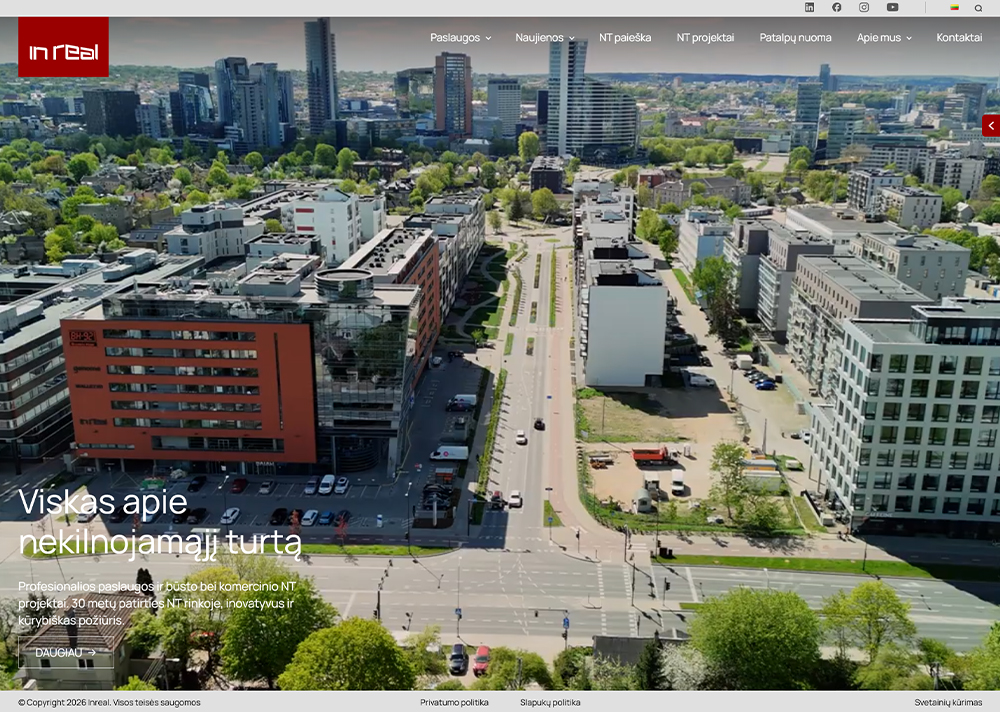This screenshot has width=1000, height=712.
Task: Expand the red side panel arrow
Action: 990,125
